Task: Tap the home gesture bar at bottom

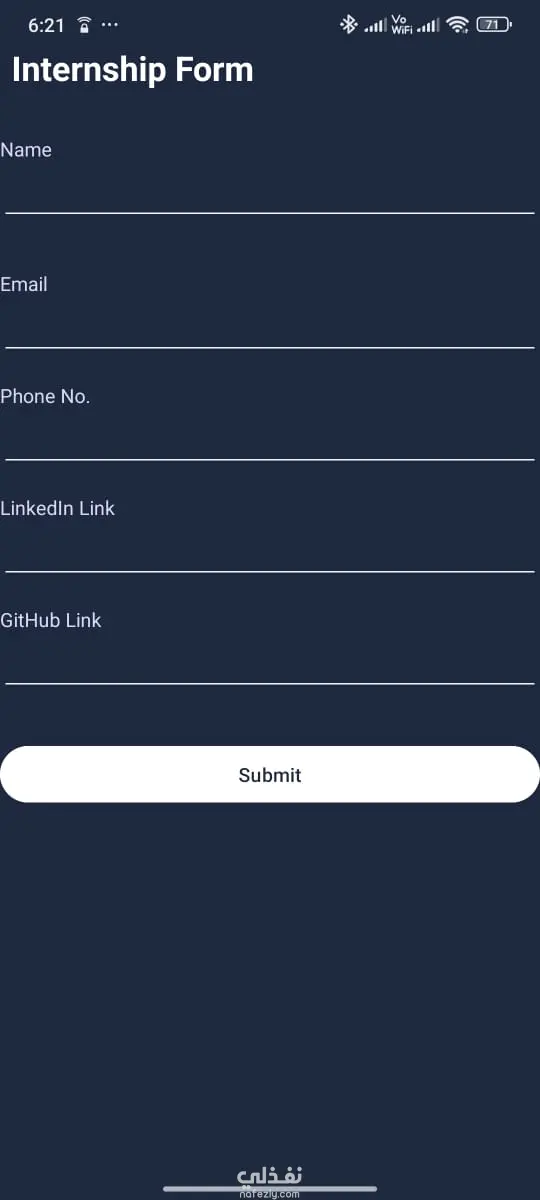Action: pyautogui.click(x=270, y=1189)
